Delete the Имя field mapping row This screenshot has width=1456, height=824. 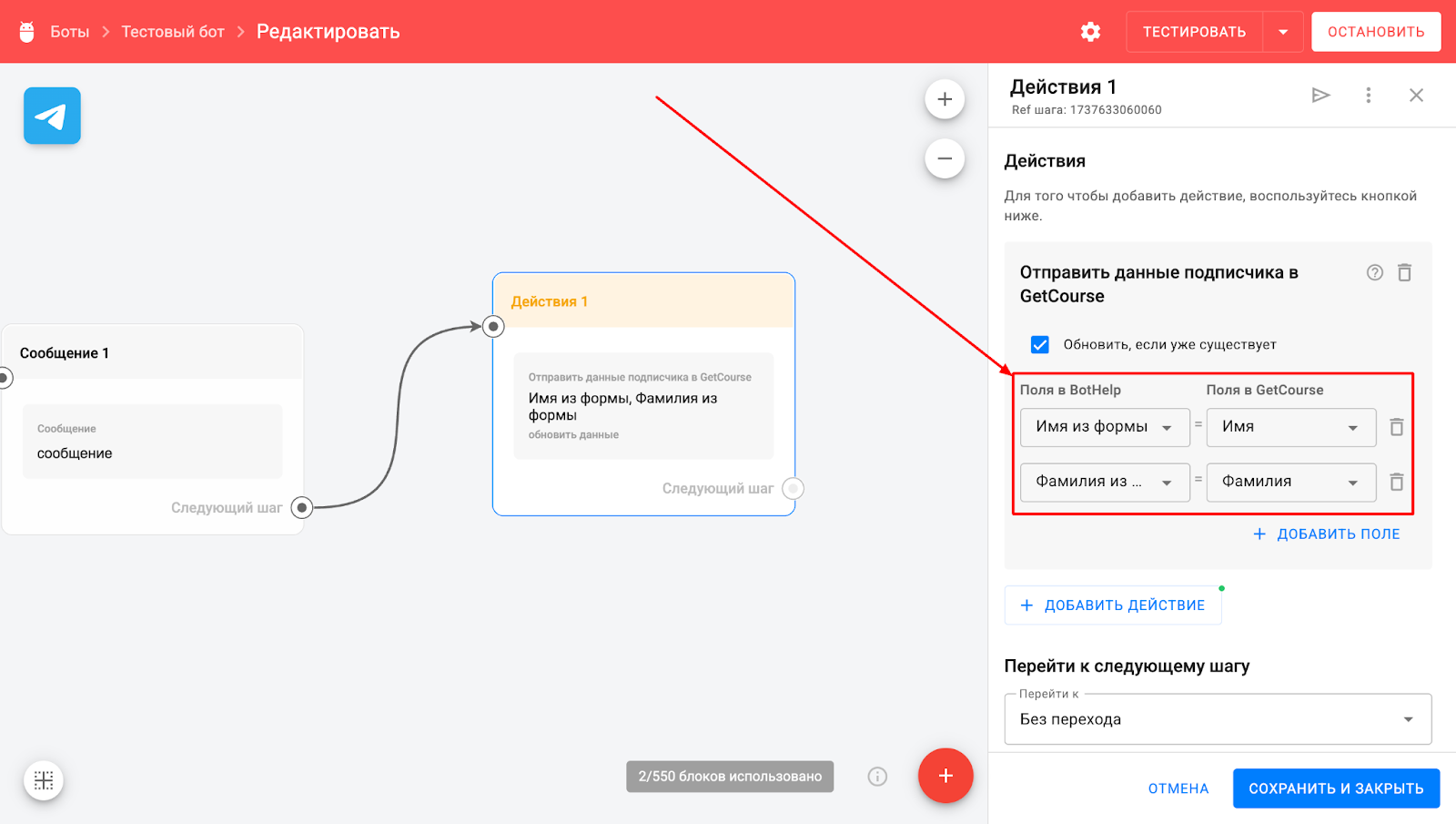point(1396,427)
